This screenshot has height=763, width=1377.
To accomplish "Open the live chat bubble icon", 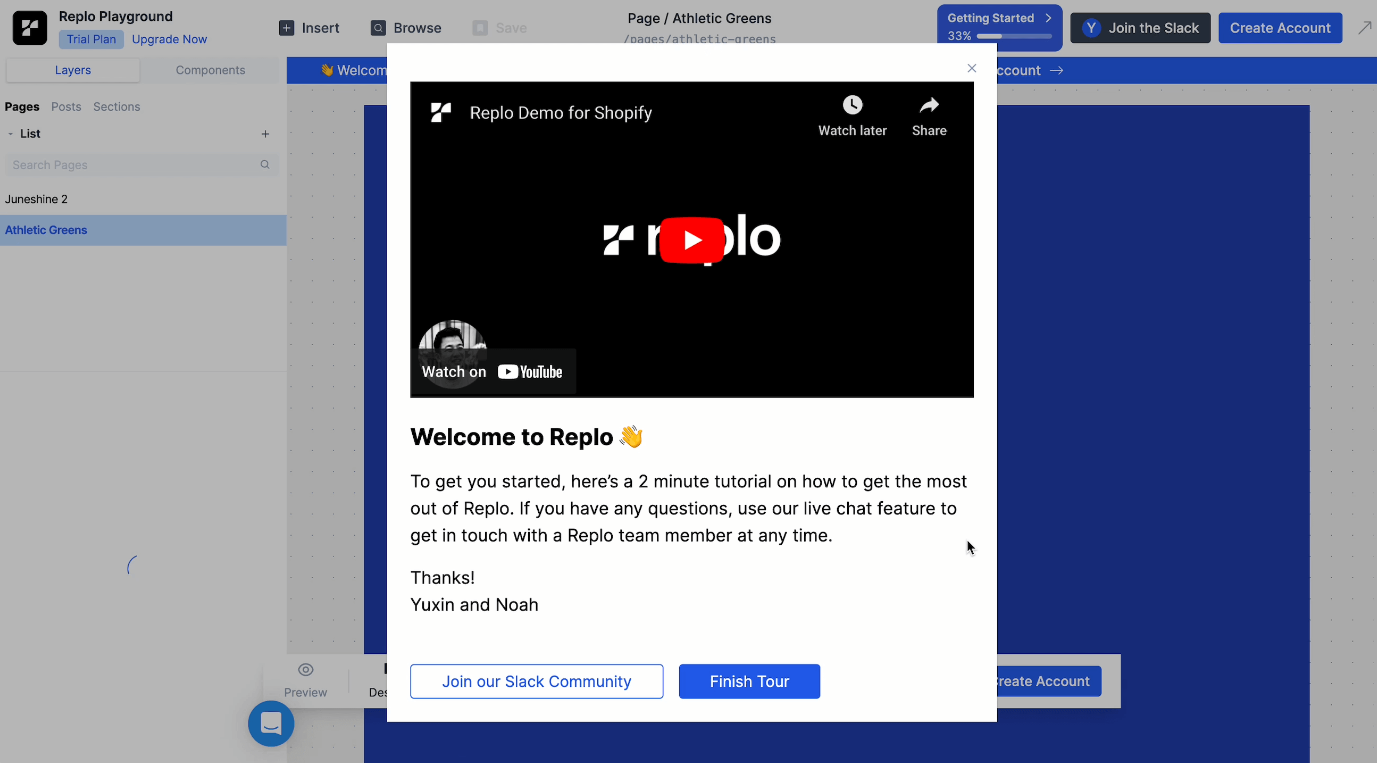I will coord(271,724).
